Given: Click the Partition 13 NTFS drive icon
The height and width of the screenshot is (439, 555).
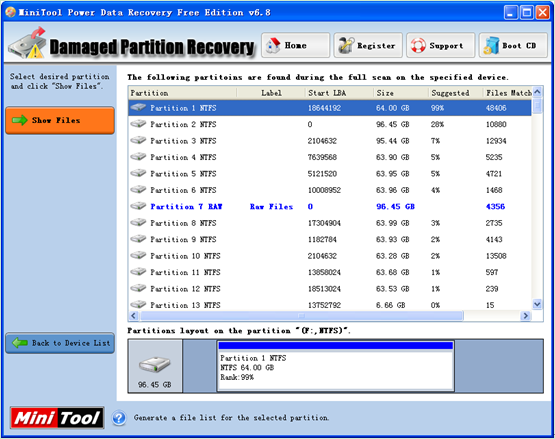Looking at the screenshot, I should click(x=138, y=304).
